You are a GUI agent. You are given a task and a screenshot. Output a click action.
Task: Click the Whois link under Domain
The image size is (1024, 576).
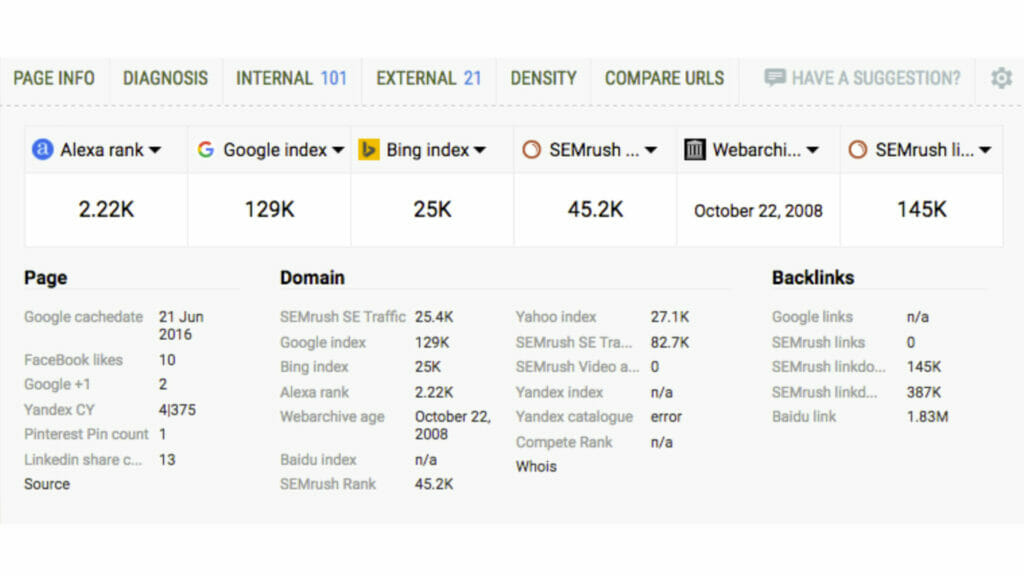coord(536,466)
